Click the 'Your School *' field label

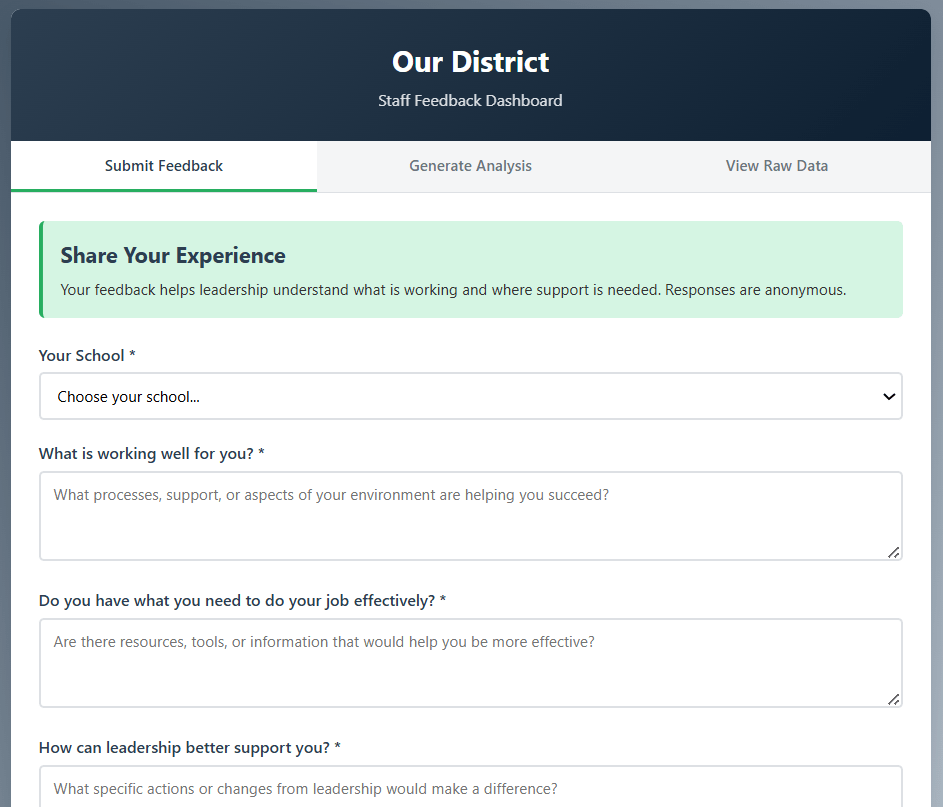(x=87, y=356)
